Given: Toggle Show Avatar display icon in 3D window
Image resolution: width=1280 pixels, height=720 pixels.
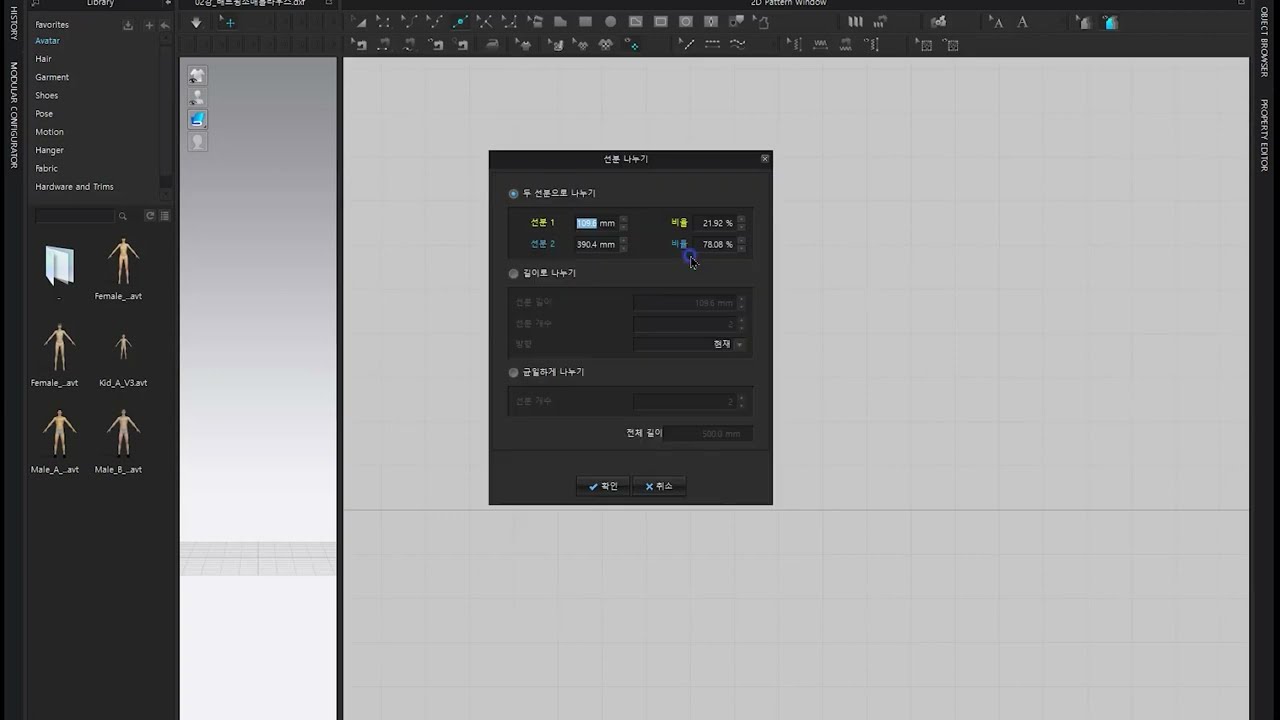Looking at the screenshot, I should click(x=198, y=97).
